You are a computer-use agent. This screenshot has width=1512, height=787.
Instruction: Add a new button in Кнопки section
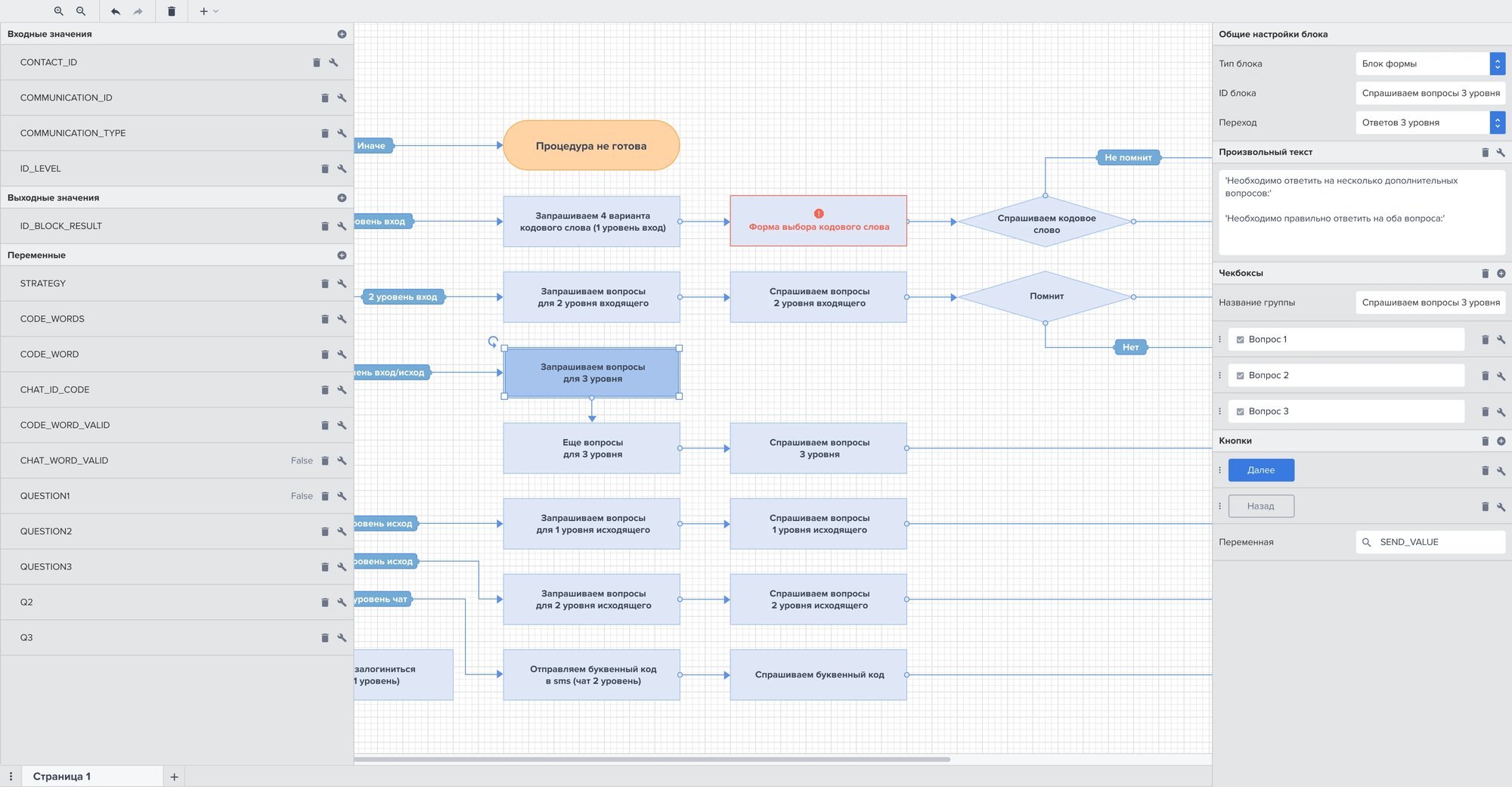[x=1501, y=442]
